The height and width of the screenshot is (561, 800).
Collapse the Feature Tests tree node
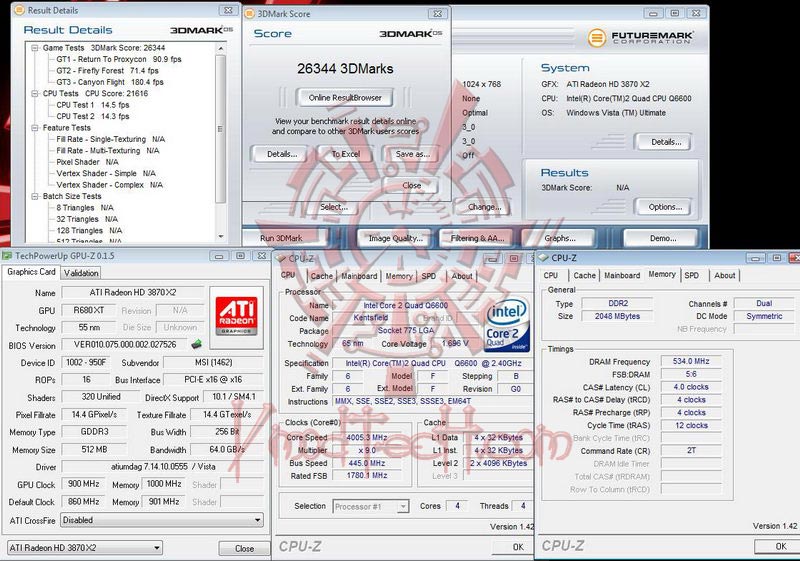[35, 128]
